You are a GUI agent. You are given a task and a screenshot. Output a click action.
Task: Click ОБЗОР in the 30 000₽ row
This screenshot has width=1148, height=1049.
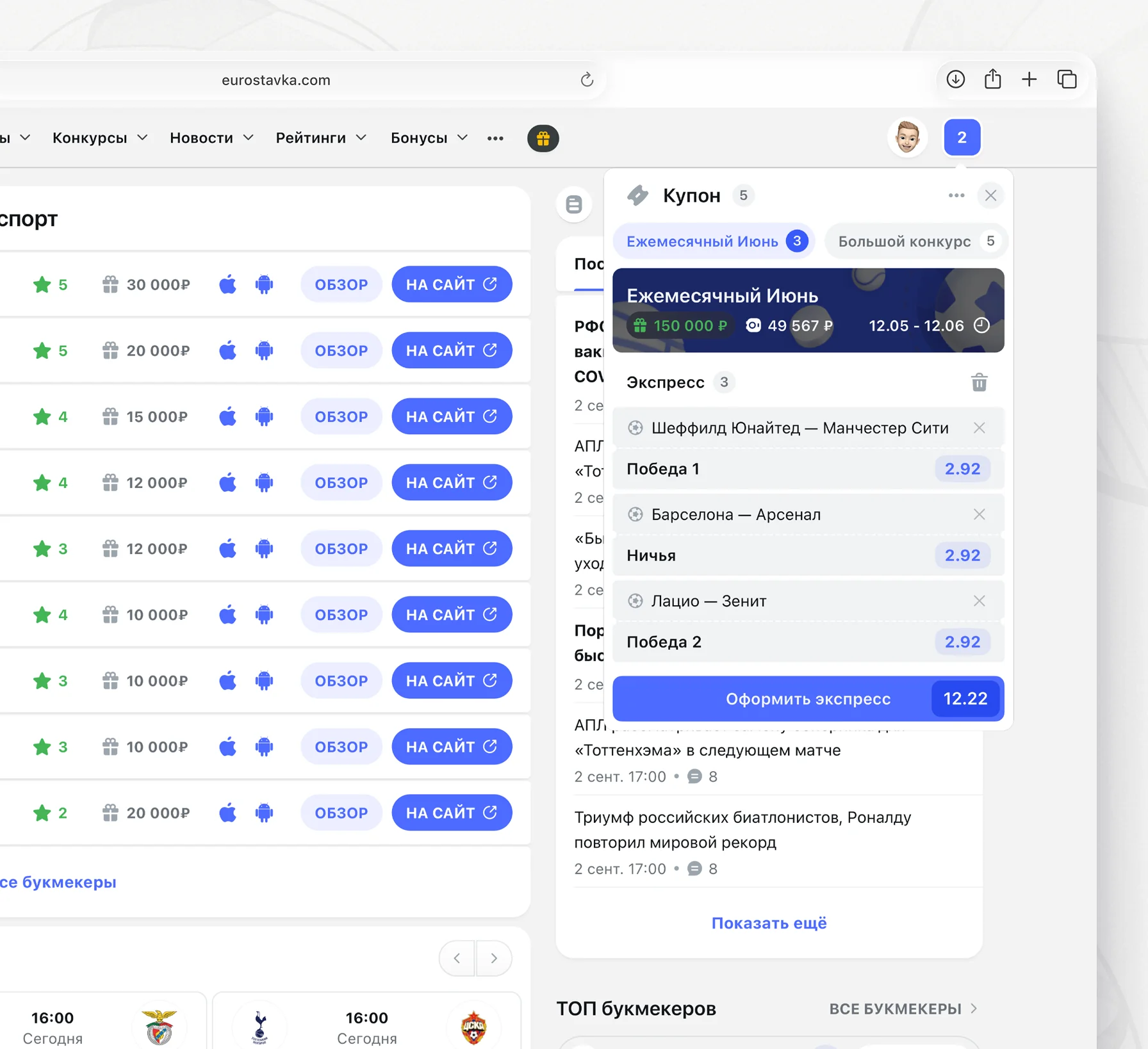click(341, 284)
